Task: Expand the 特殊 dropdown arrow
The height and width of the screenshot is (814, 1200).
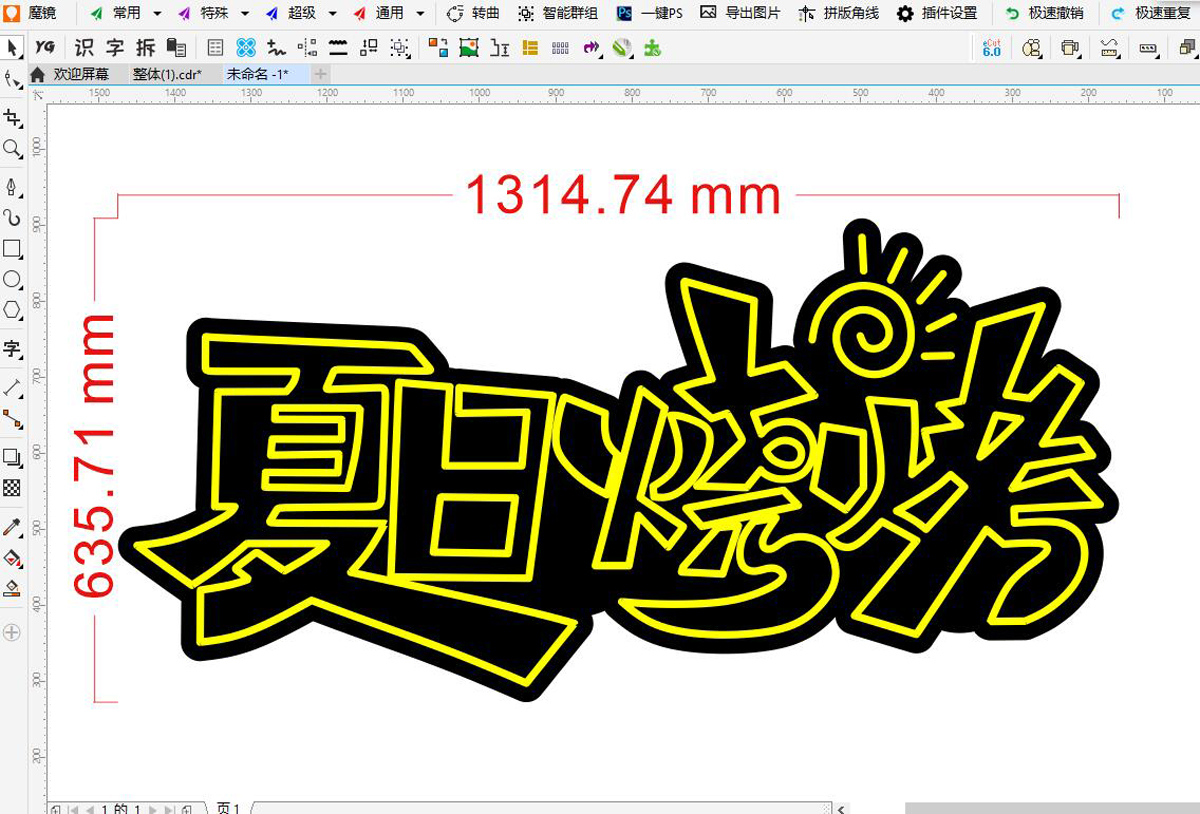Action: 245,14
